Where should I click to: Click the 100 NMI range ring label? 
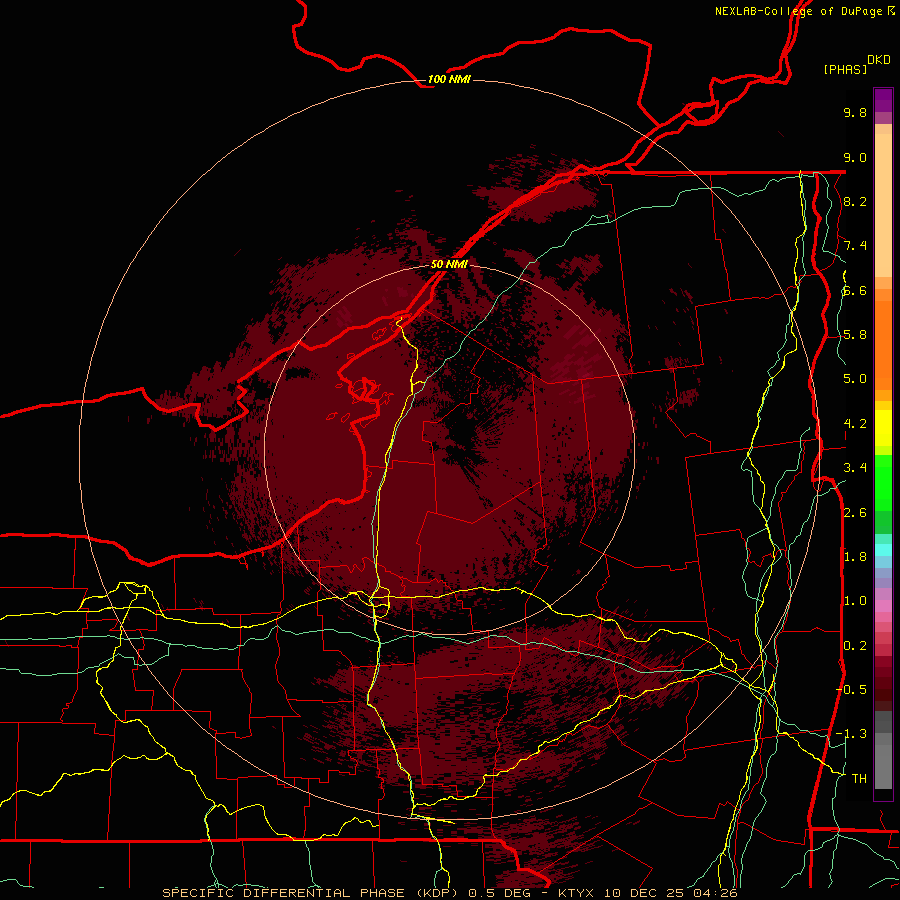click(x=449, y=79)
